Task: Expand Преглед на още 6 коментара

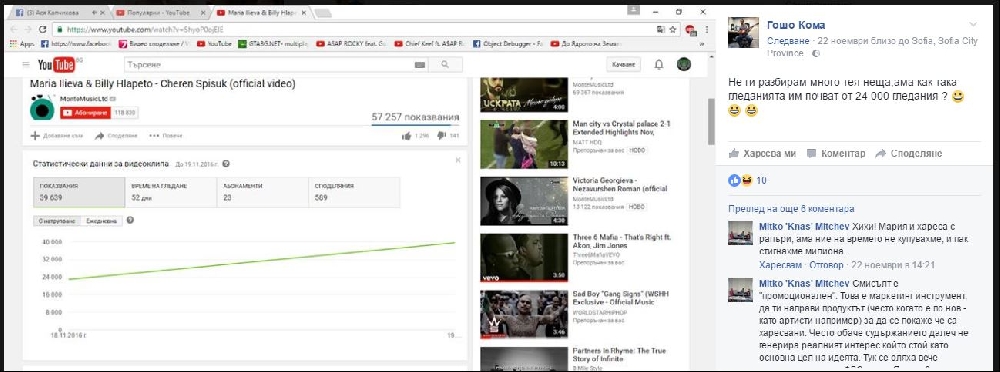Action: click(x=791, y=209)
